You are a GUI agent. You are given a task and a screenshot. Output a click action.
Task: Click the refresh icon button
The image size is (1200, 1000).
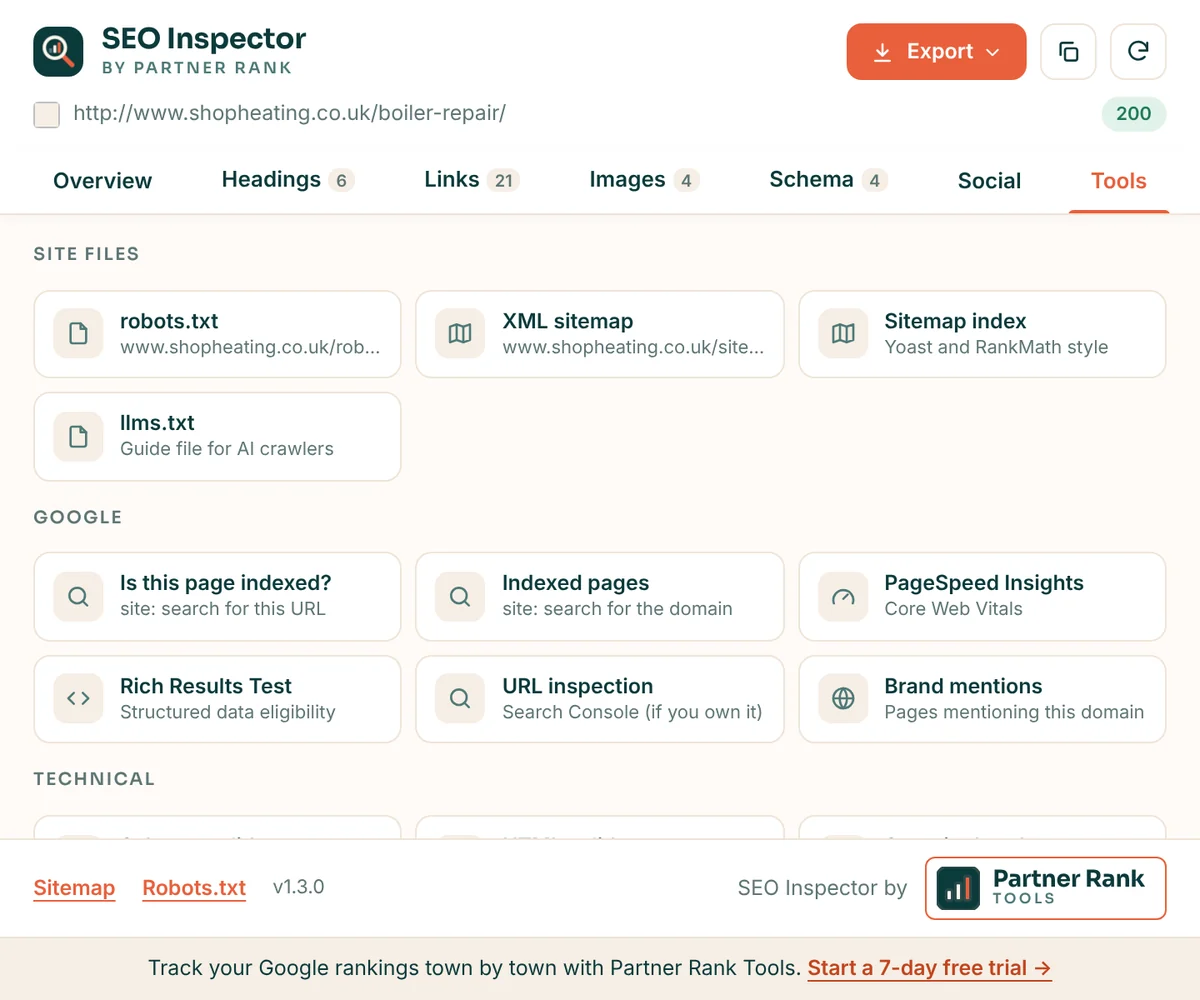click(x=1138, y=51)
